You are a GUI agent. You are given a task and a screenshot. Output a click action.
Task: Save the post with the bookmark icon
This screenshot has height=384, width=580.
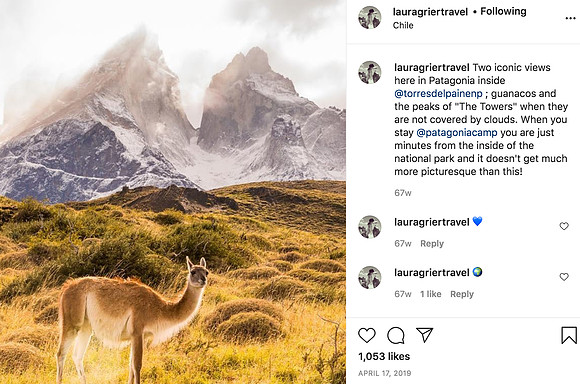(569, 335)
